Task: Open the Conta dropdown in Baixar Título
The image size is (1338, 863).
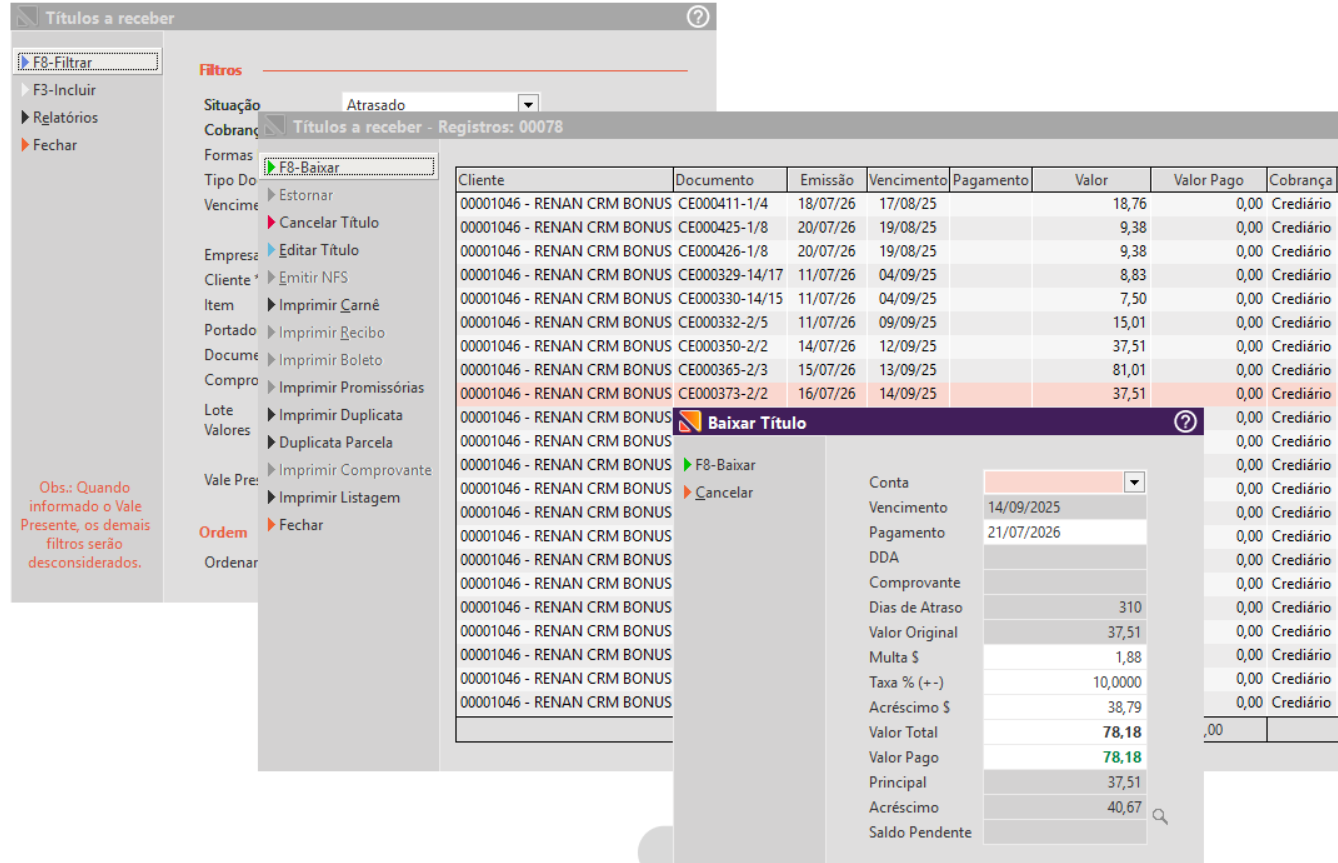Action: pos(1134,482)
